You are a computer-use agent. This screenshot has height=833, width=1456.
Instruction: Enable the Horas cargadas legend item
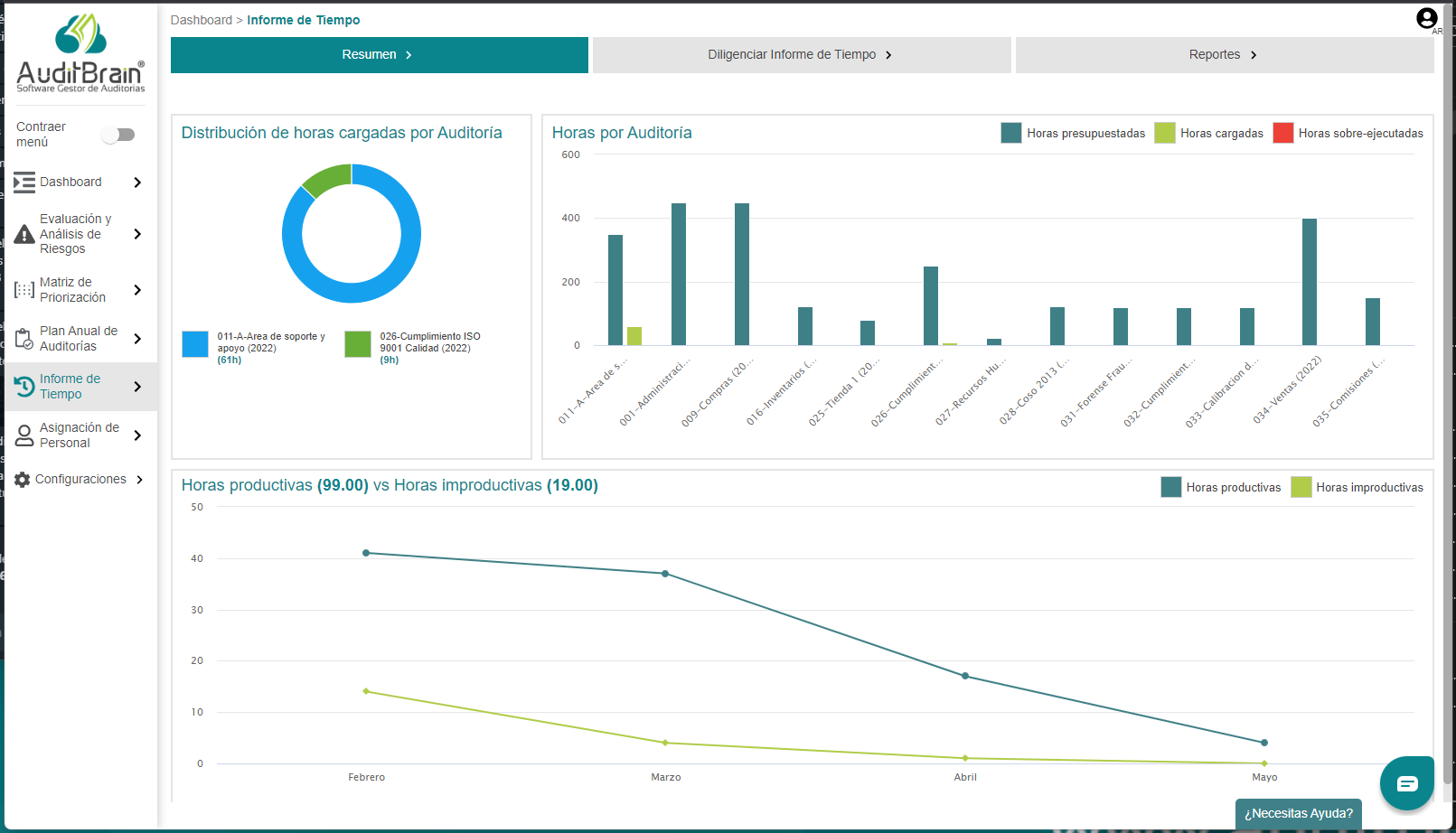click(x=1209, y=133)
